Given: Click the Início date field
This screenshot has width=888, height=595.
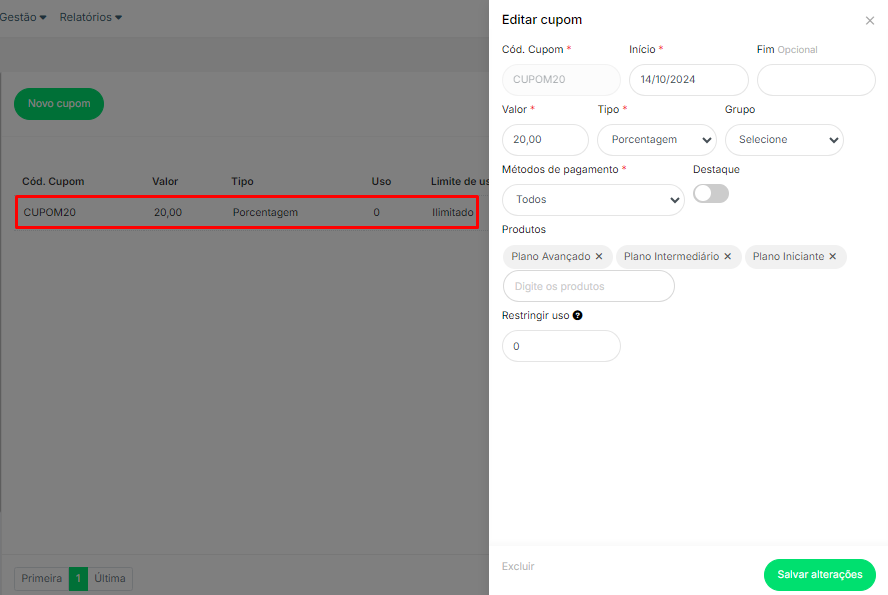Looking at the screenshot, I should point(688,80).
